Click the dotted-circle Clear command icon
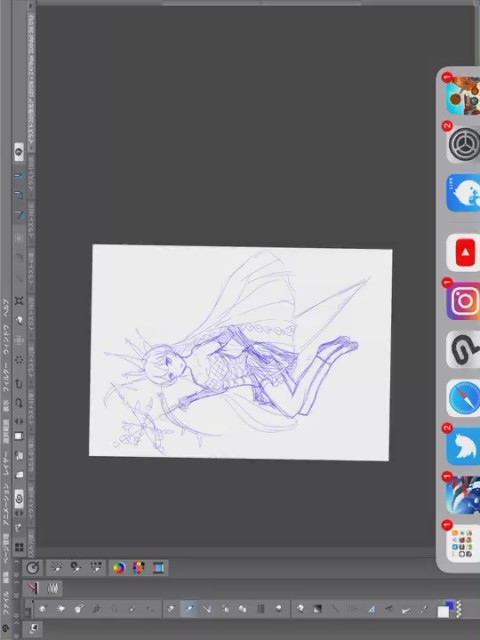This screenshot has width=480, height=640. pos(19,360)
